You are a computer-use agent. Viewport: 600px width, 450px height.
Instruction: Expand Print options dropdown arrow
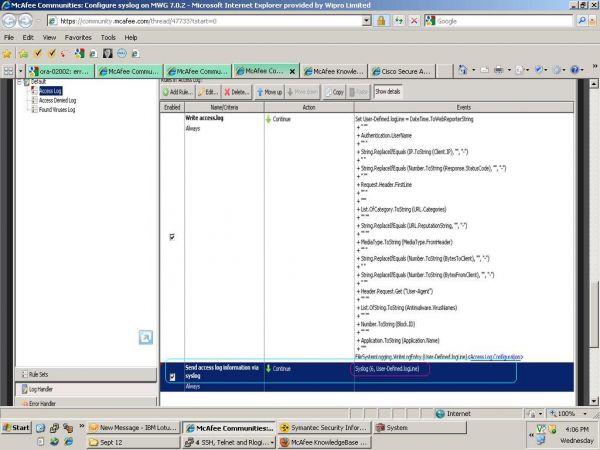pos(509,70)
